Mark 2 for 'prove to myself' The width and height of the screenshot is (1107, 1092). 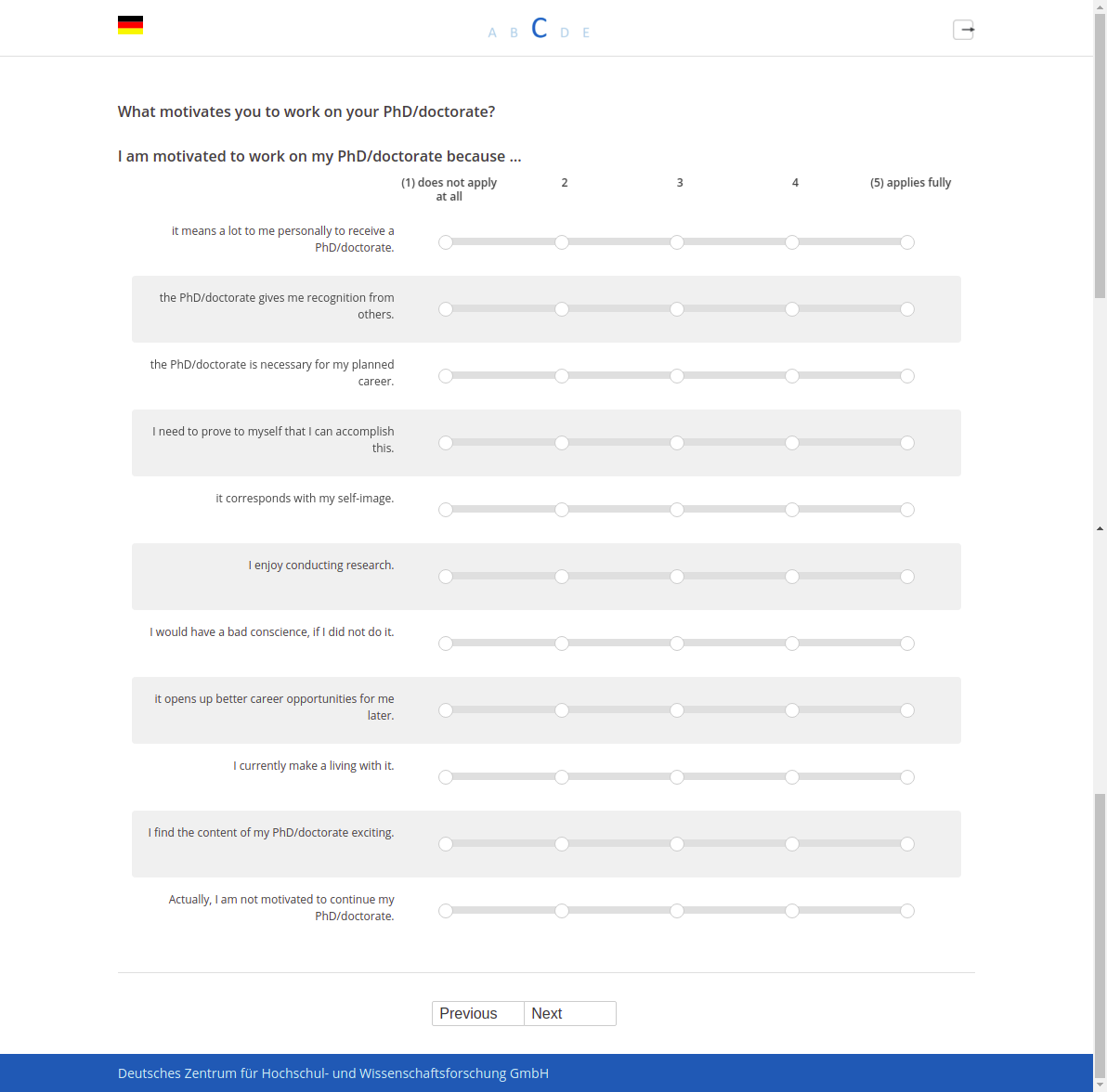tap(561, 443)
